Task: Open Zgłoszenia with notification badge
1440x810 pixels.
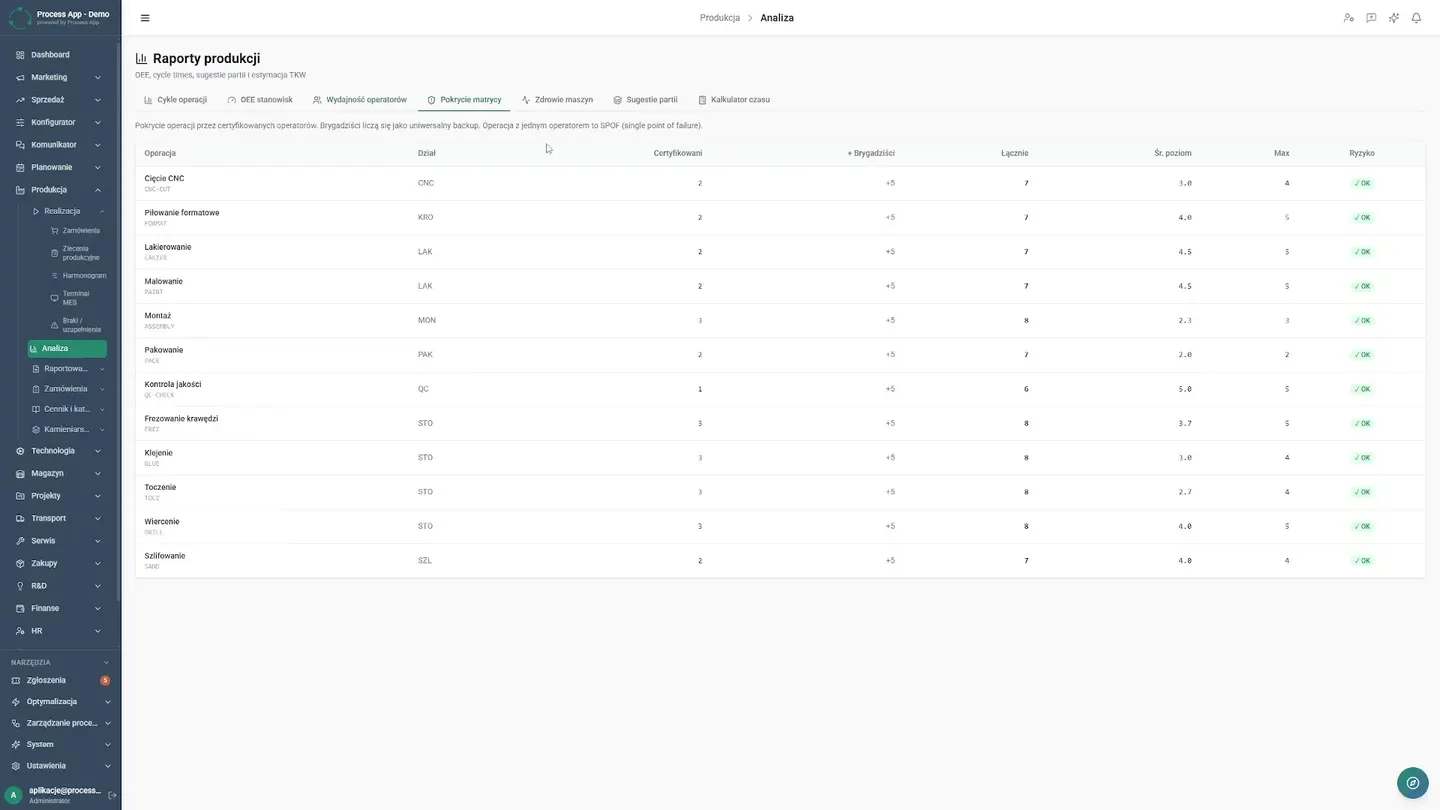Action: coord(61,680)
